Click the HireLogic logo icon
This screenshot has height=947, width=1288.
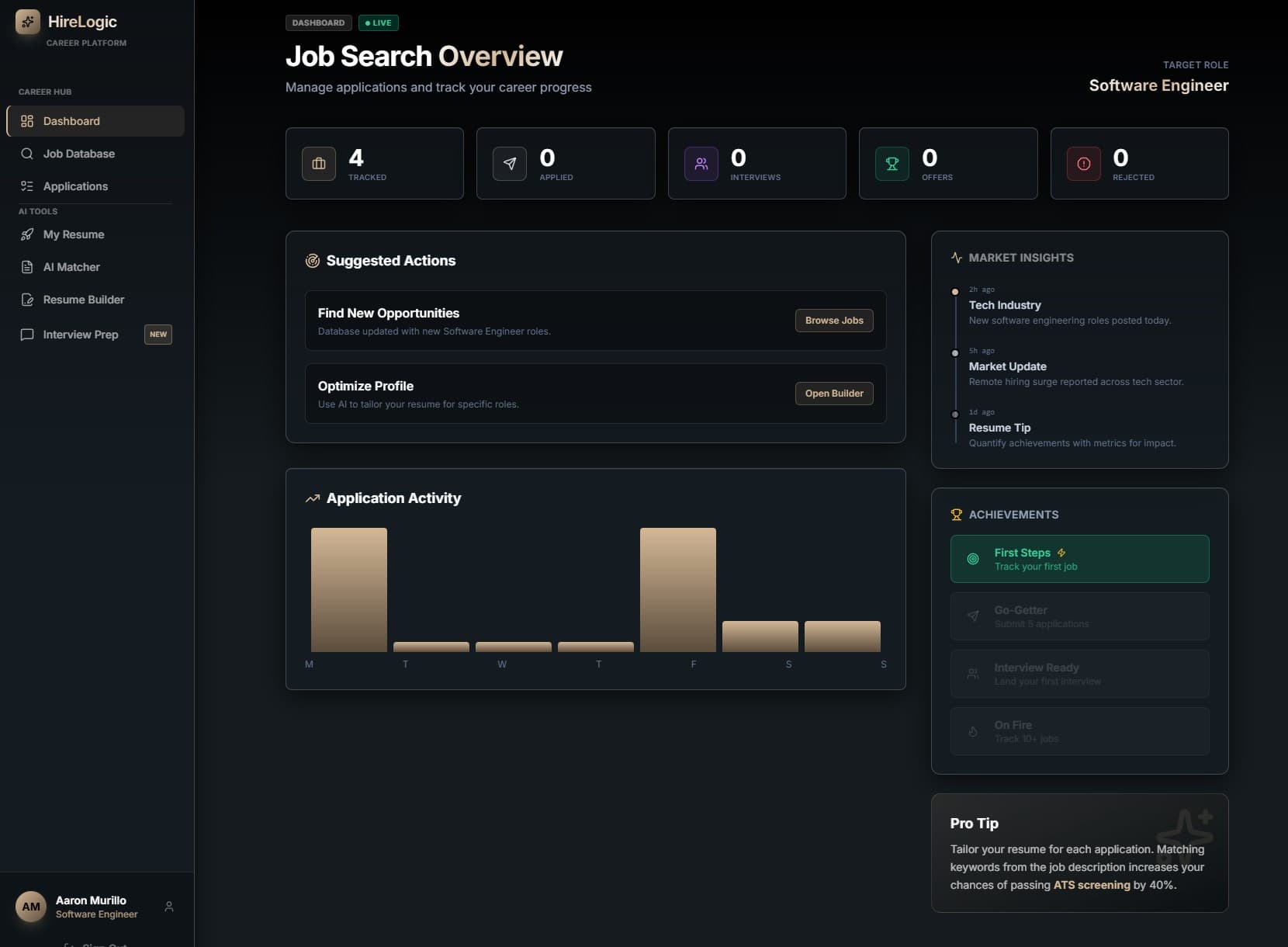click(28, 22)
